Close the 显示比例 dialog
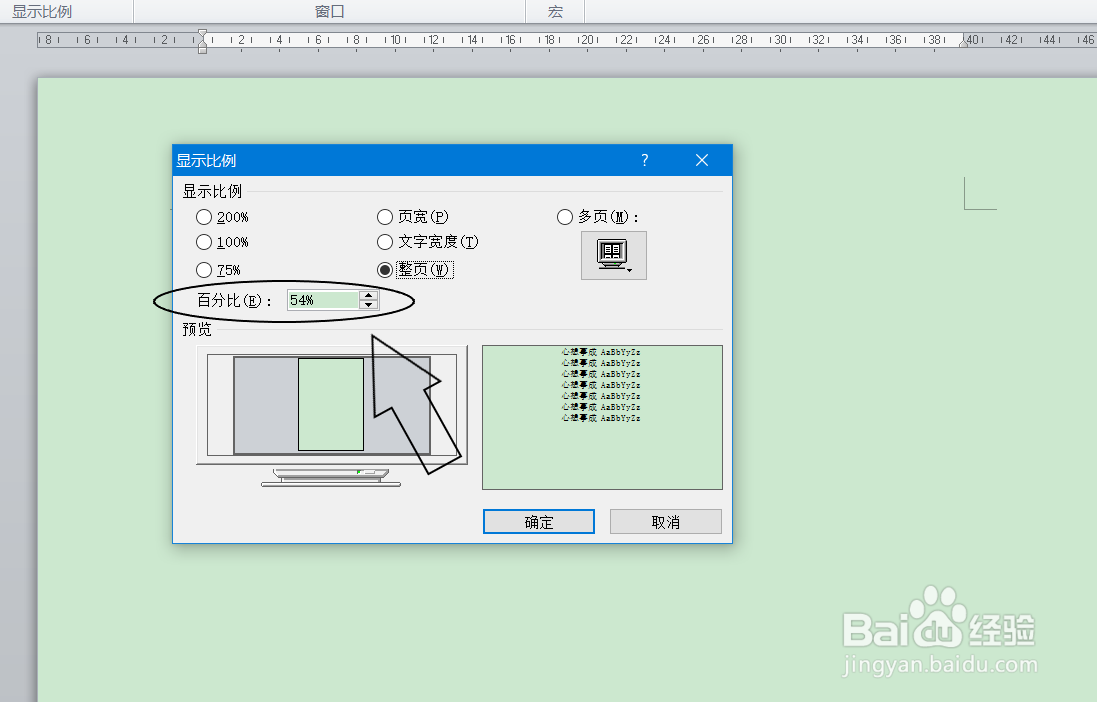Viewport: 1097px width, 702px height. pyautogui.click(x=702, y=160)
